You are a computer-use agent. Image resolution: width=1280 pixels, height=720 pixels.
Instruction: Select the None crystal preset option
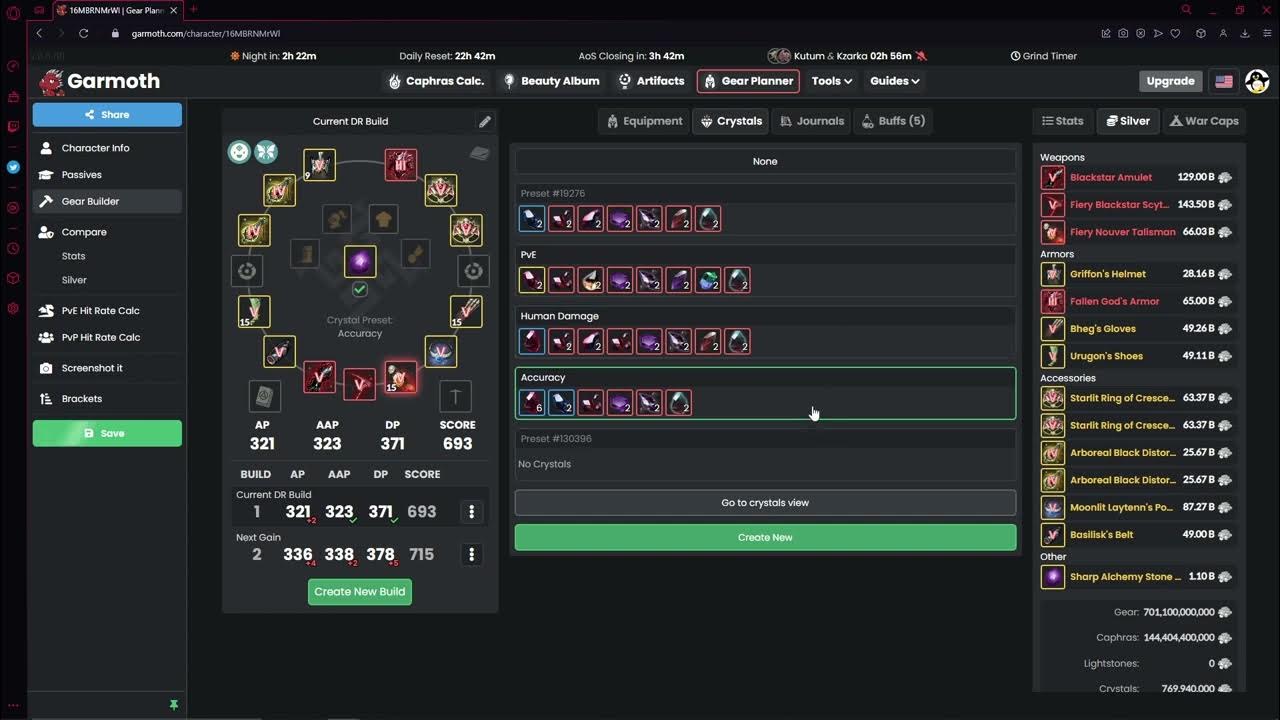click(765, 161)
